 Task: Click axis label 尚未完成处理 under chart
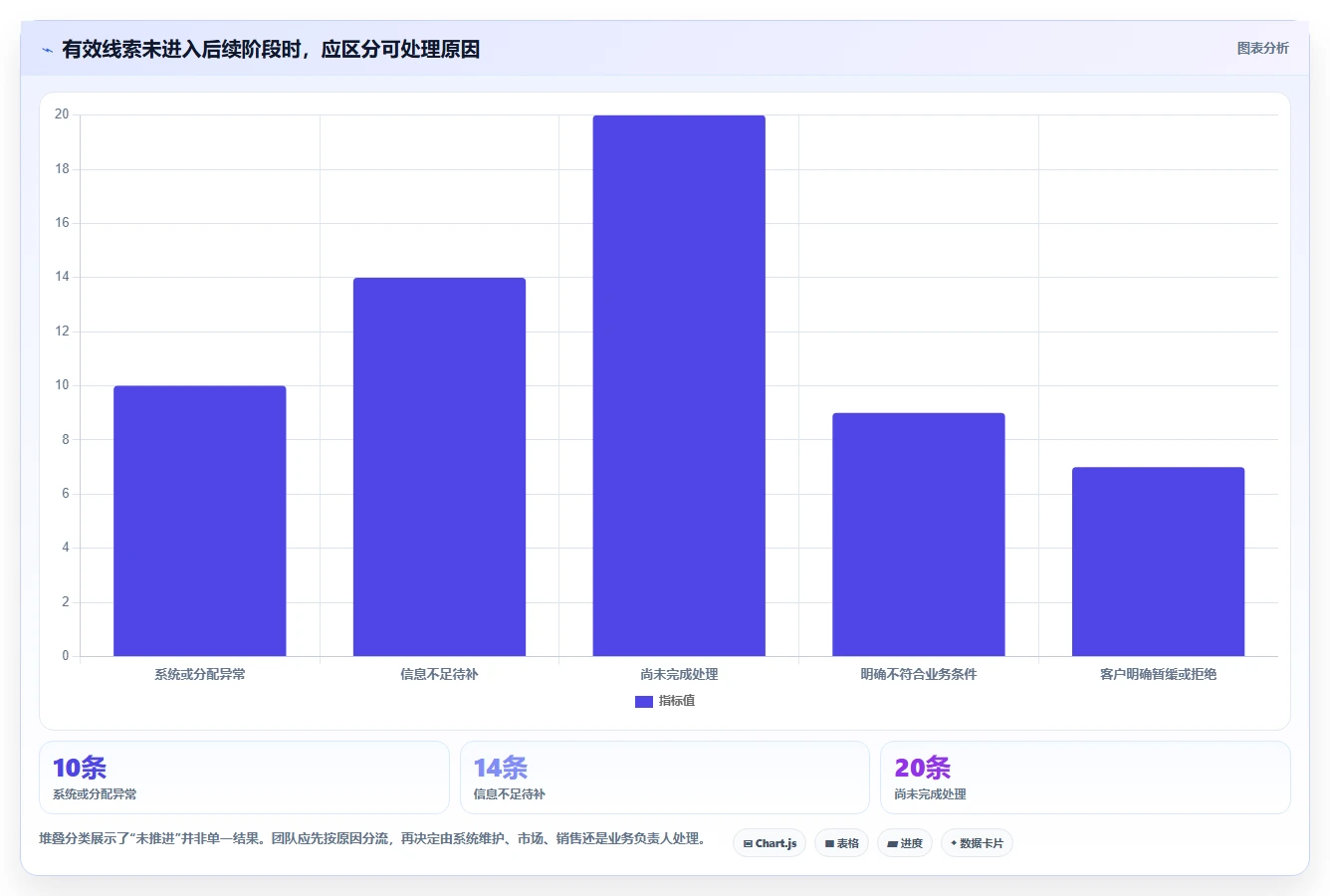pos(679,674)
